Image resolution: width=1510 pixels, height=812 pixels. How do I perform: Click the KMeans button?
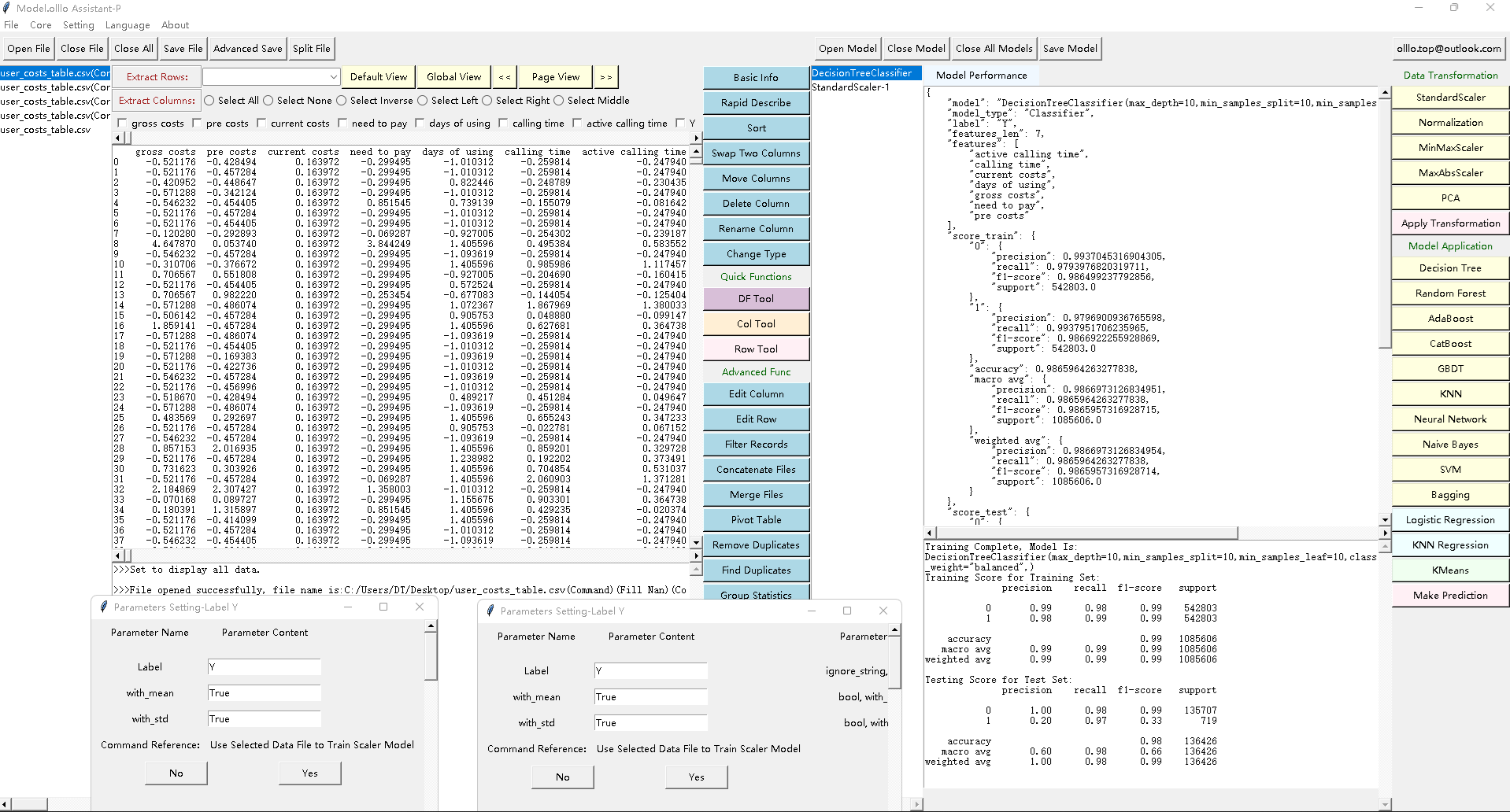tap(1450, 570)
